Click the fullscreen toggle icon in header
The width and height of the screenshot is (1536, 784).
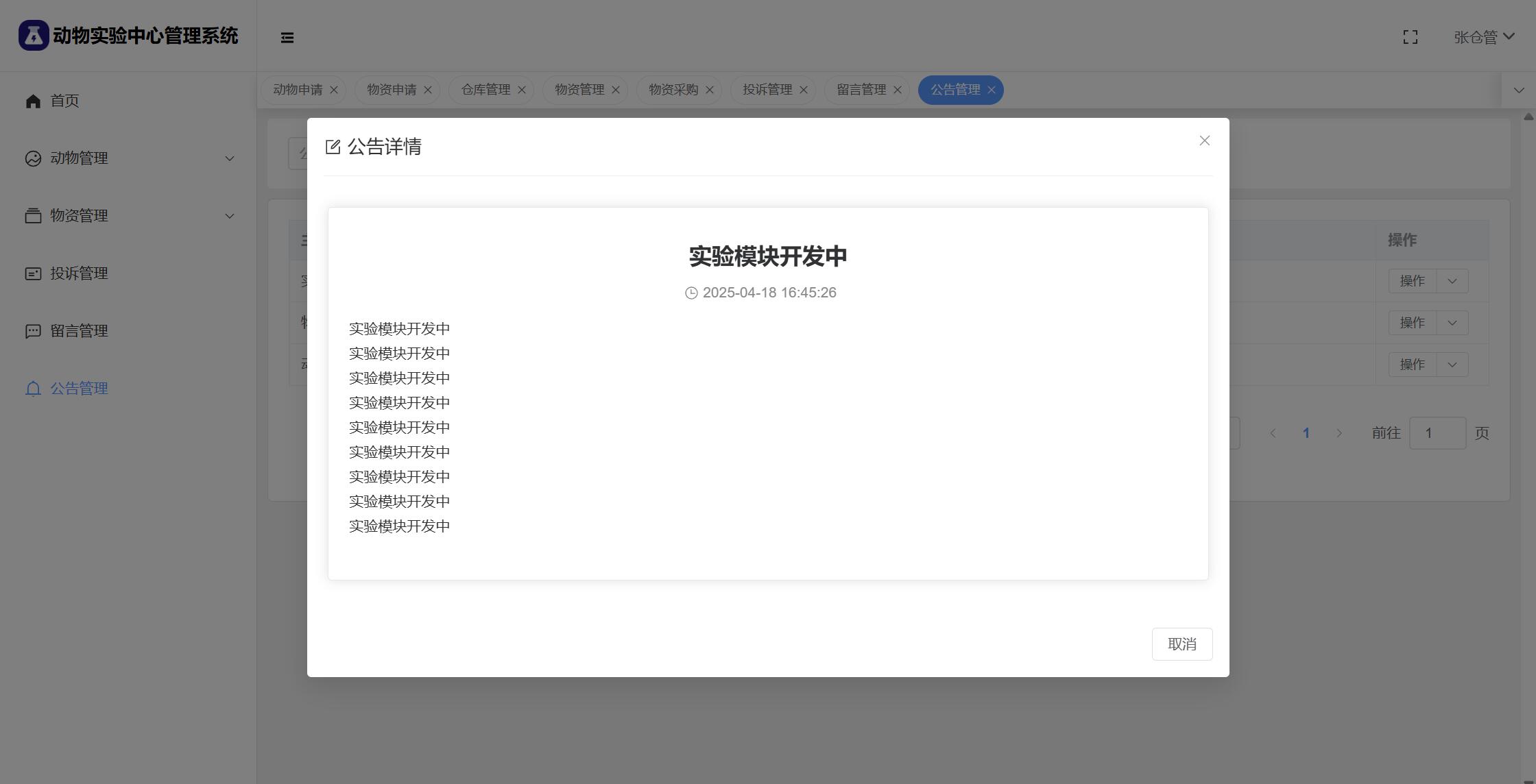[x=1410, y=37]
